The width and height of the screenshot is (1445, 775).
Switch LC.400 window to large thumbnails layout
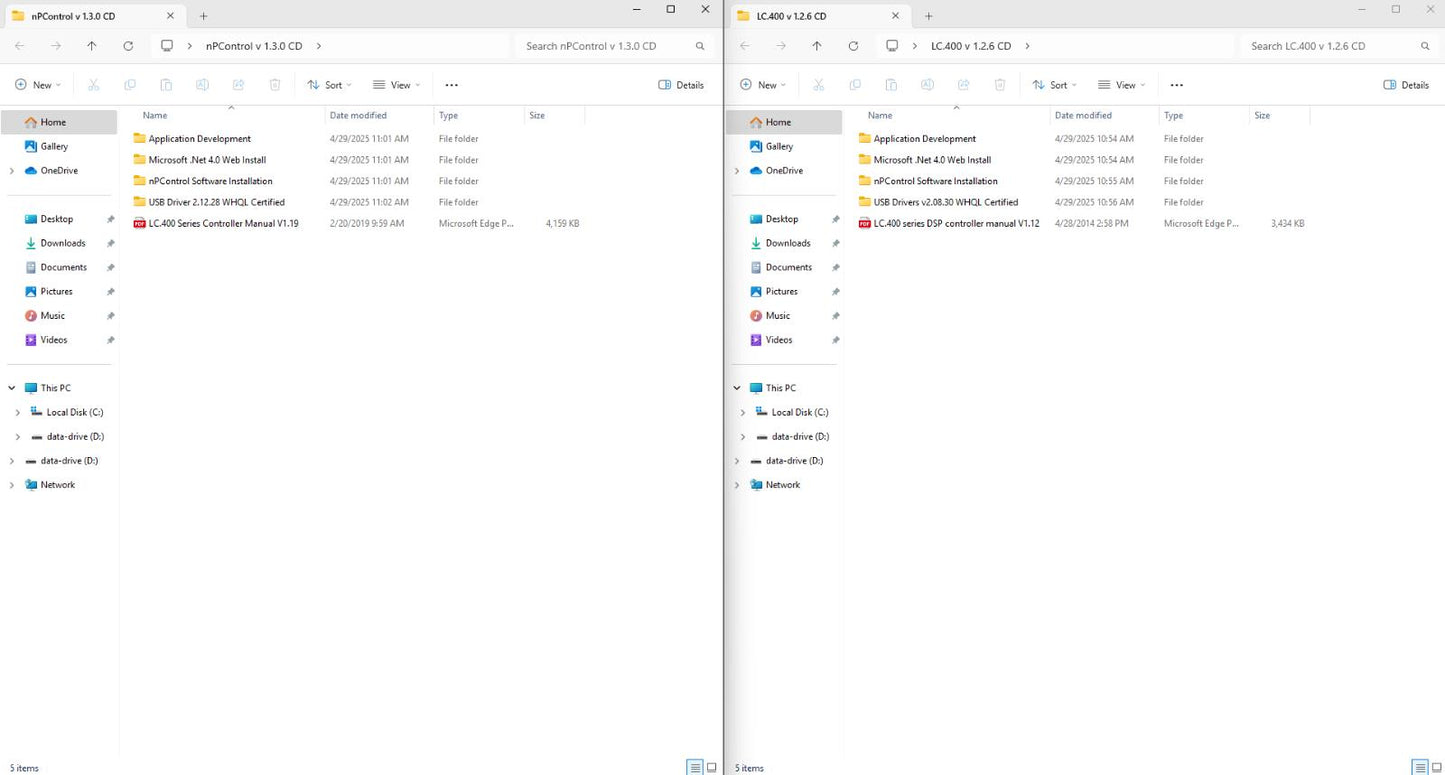tap(1437, 767)
